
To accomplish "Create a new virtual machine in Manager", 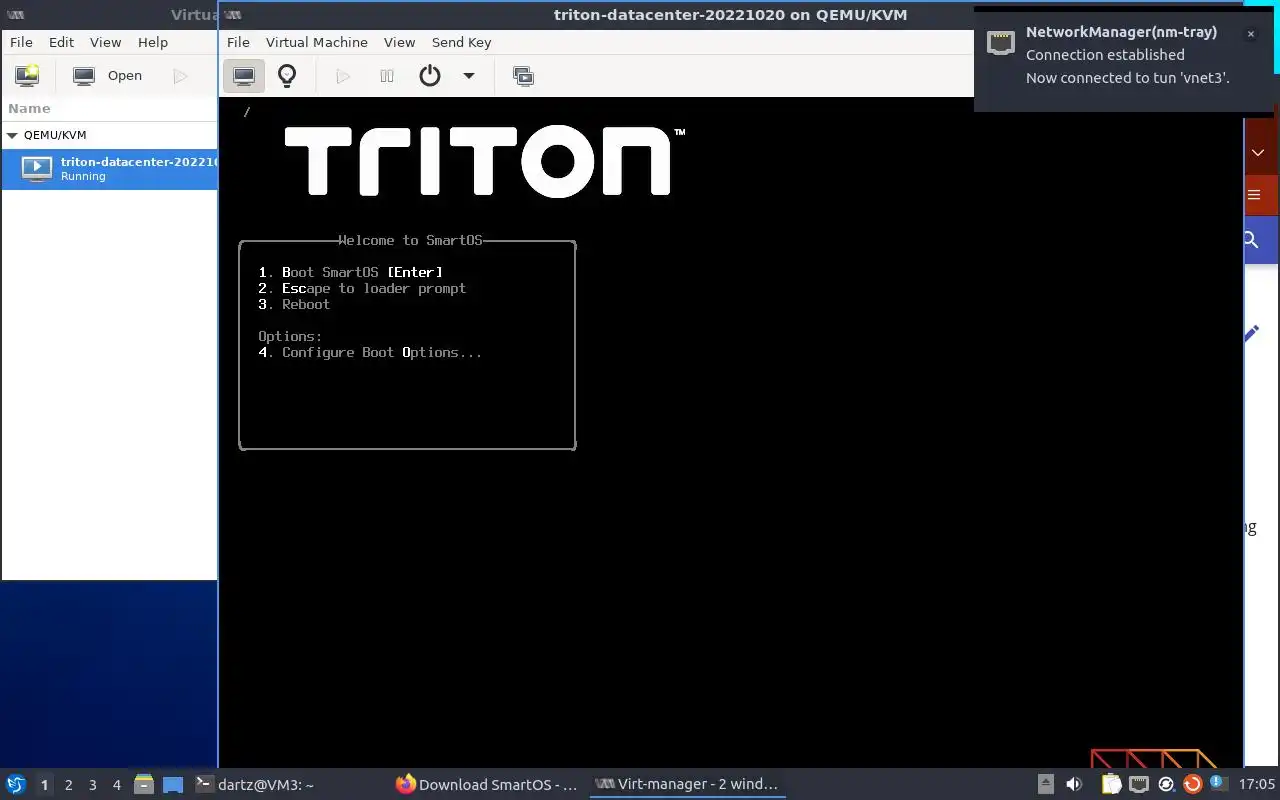I will click(x=27, y=75).
